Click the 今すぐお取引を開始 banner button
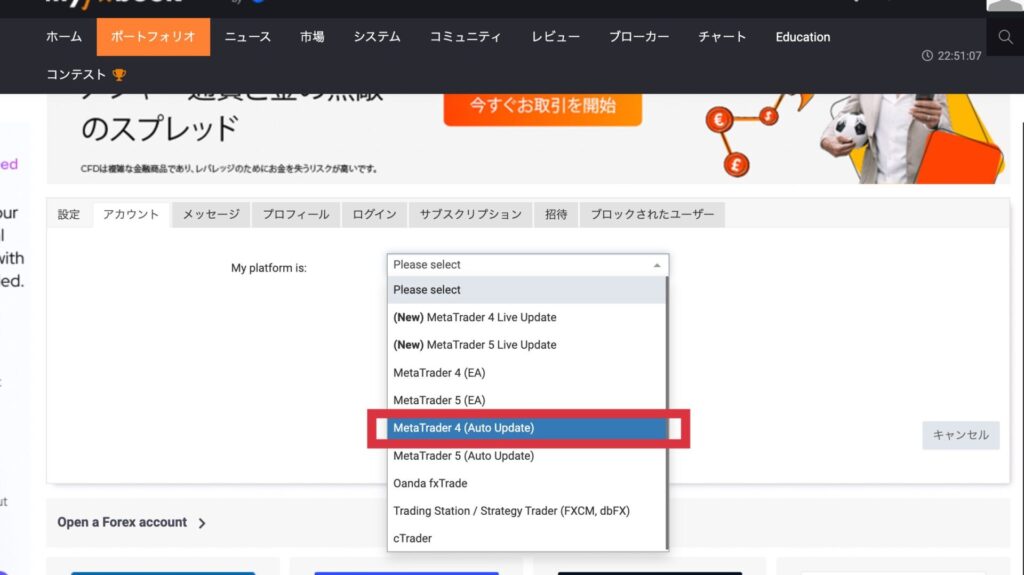This screenshot has height=575, width=1024. (543, 107)
